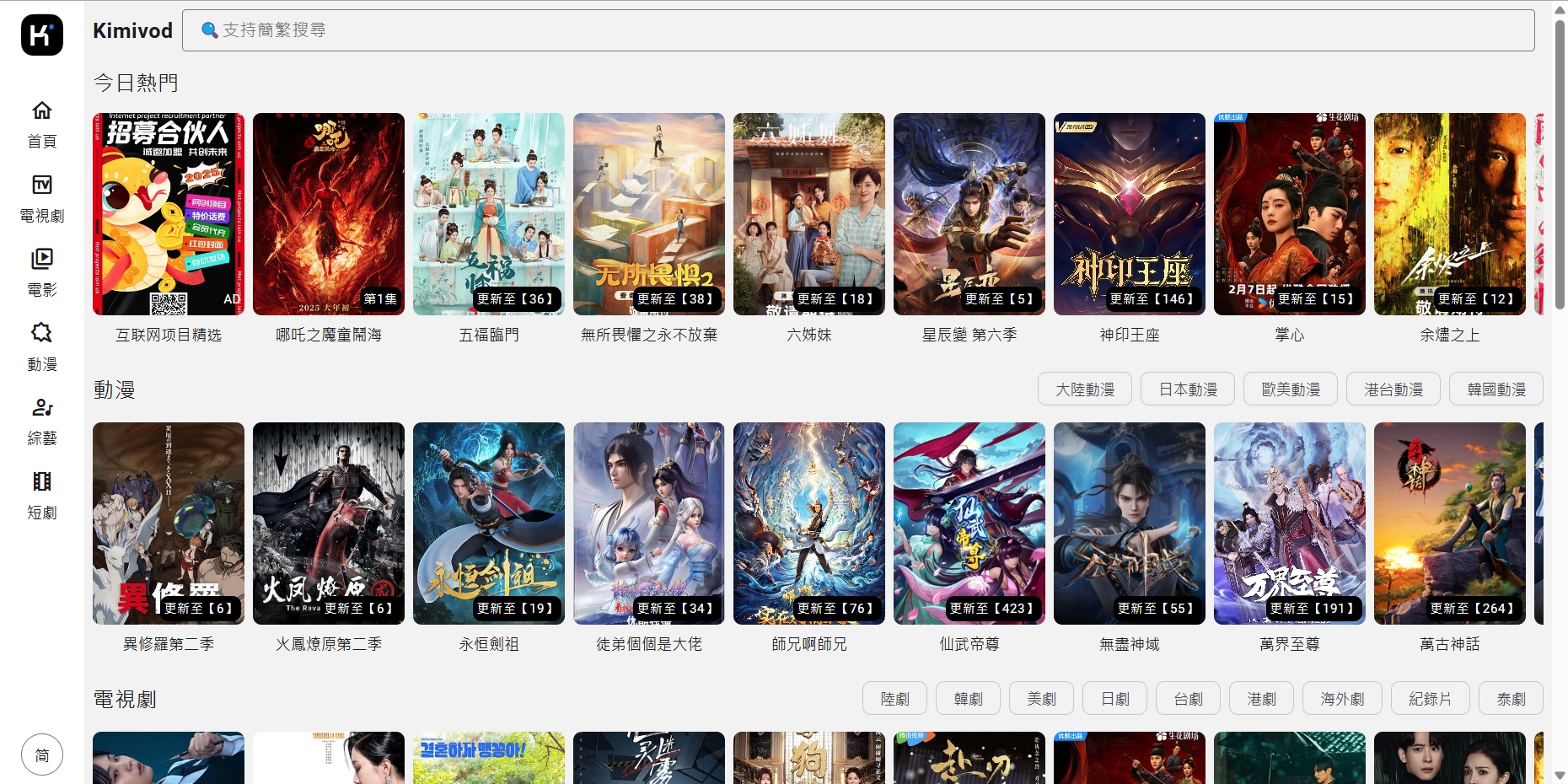This screenshot has width=1568, height=784.
Task: Open the 徒弟個個是大佬 poster
Action: [x=649, y=524]
